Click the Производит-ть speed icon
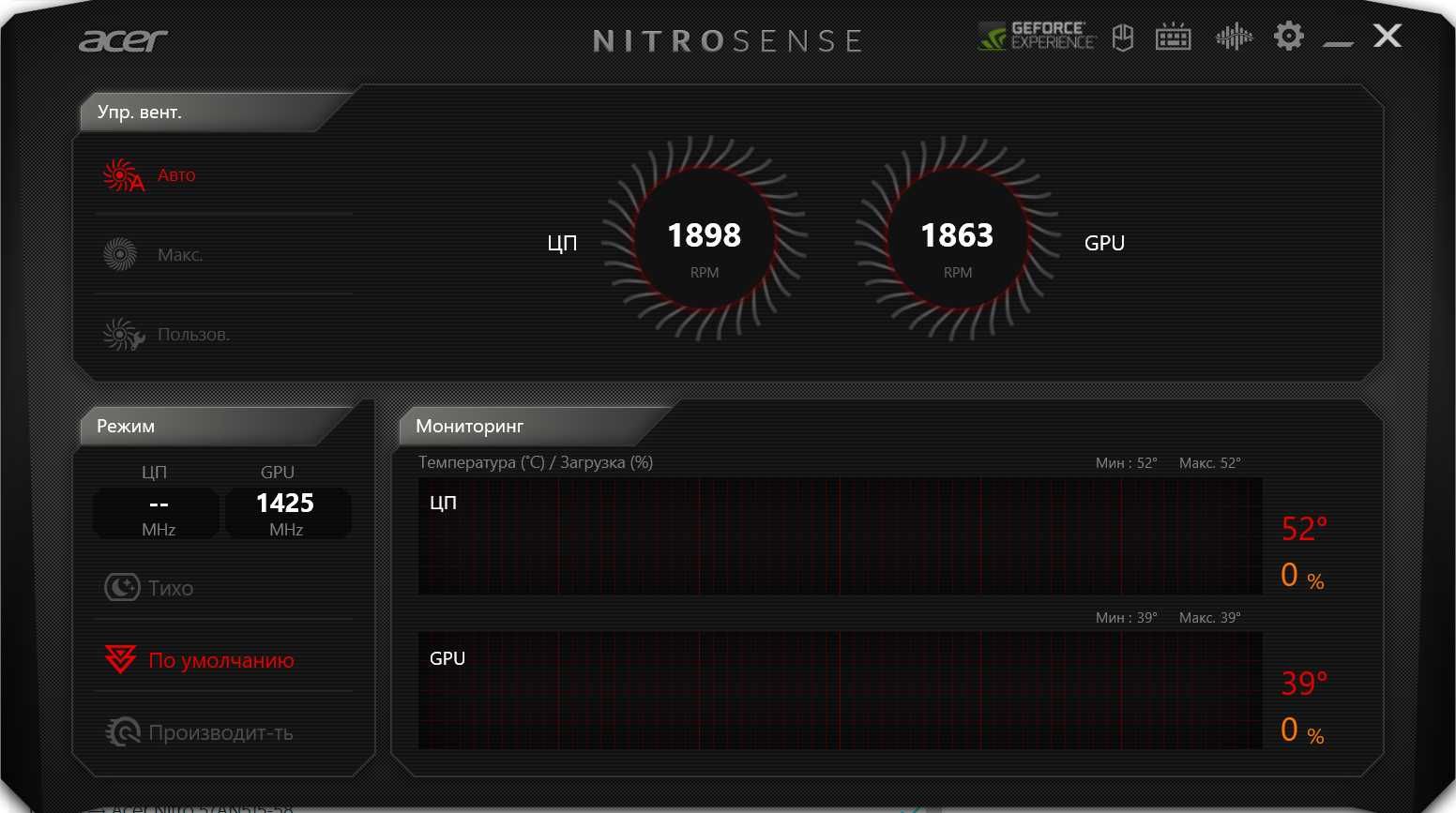Image resolution: width=1456 pixels, height=813 pixels. click(x=123, y=732)
